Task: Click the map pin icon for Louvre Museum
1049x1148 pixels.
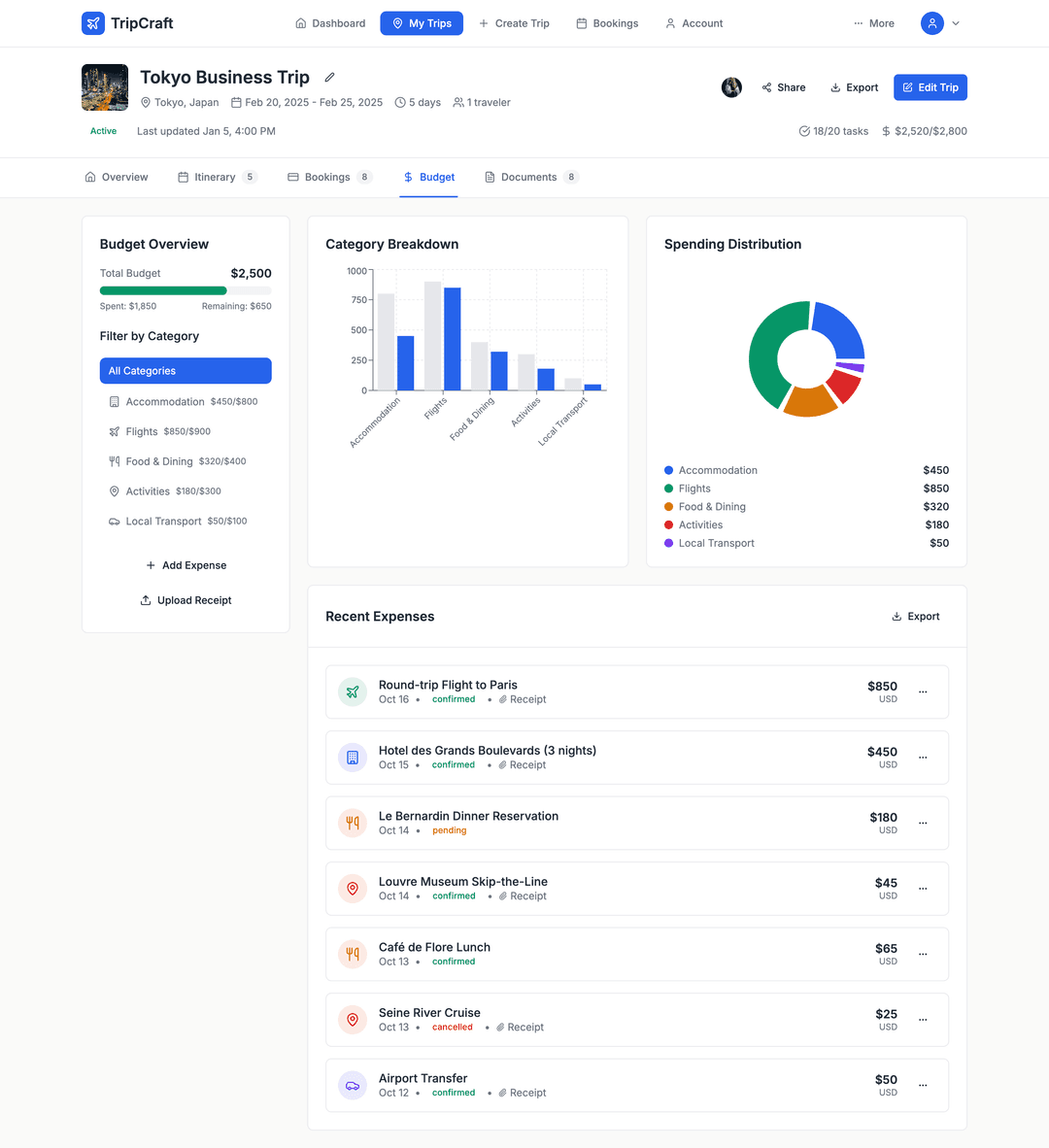Action: [353, 889]
